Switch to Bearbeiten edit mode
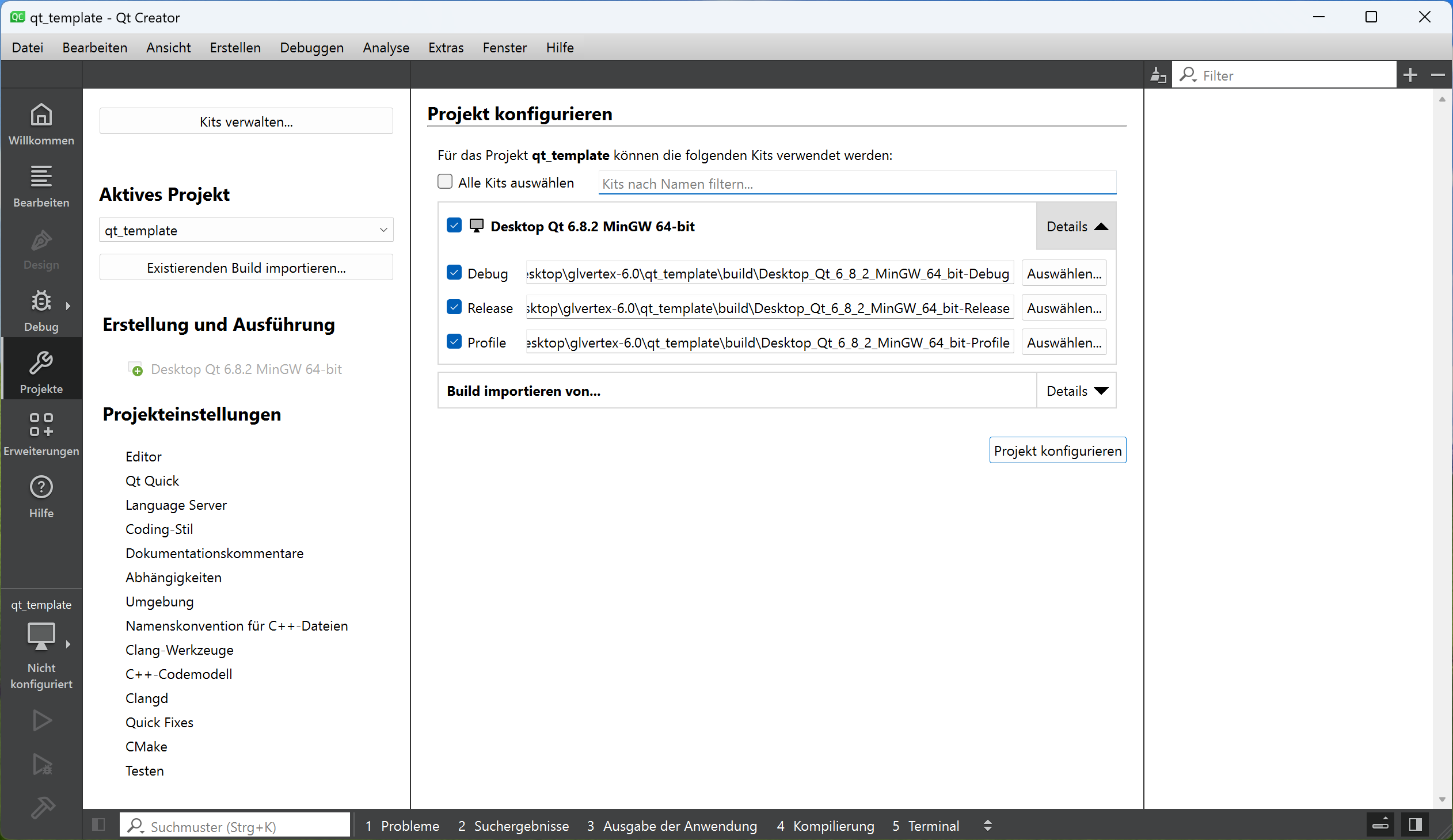Image resolution: width=1453 pixels, height=840 pixels. point(41,185)
